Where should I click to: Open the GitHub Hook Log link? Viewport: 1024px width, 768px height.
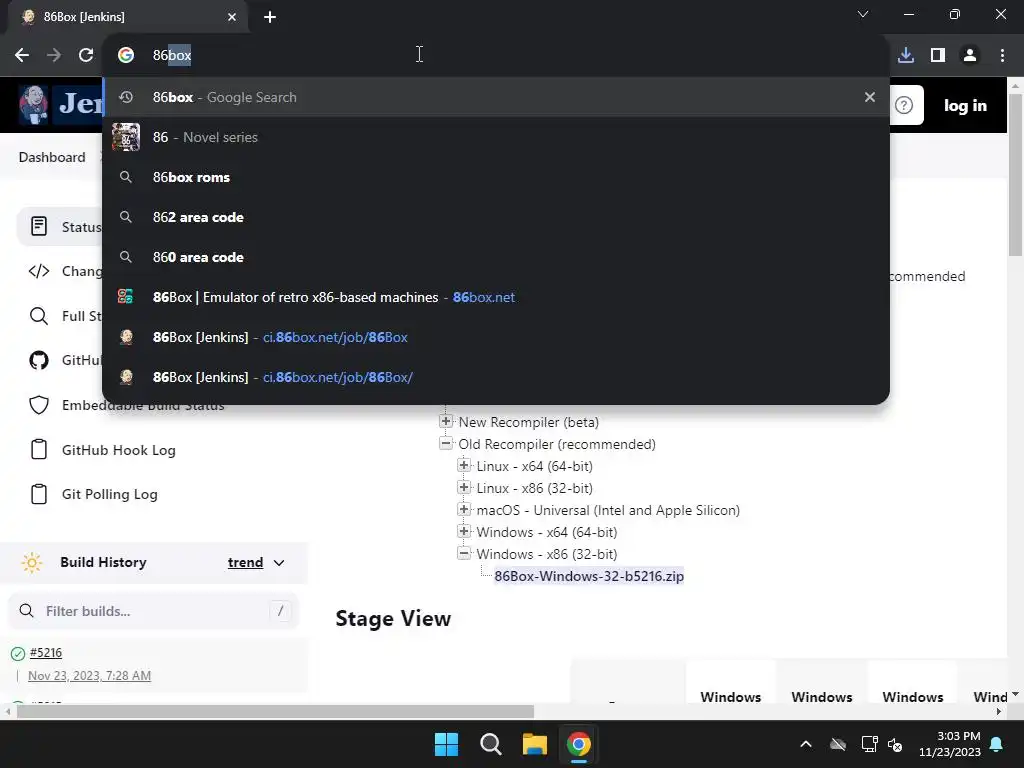[118, 450]
